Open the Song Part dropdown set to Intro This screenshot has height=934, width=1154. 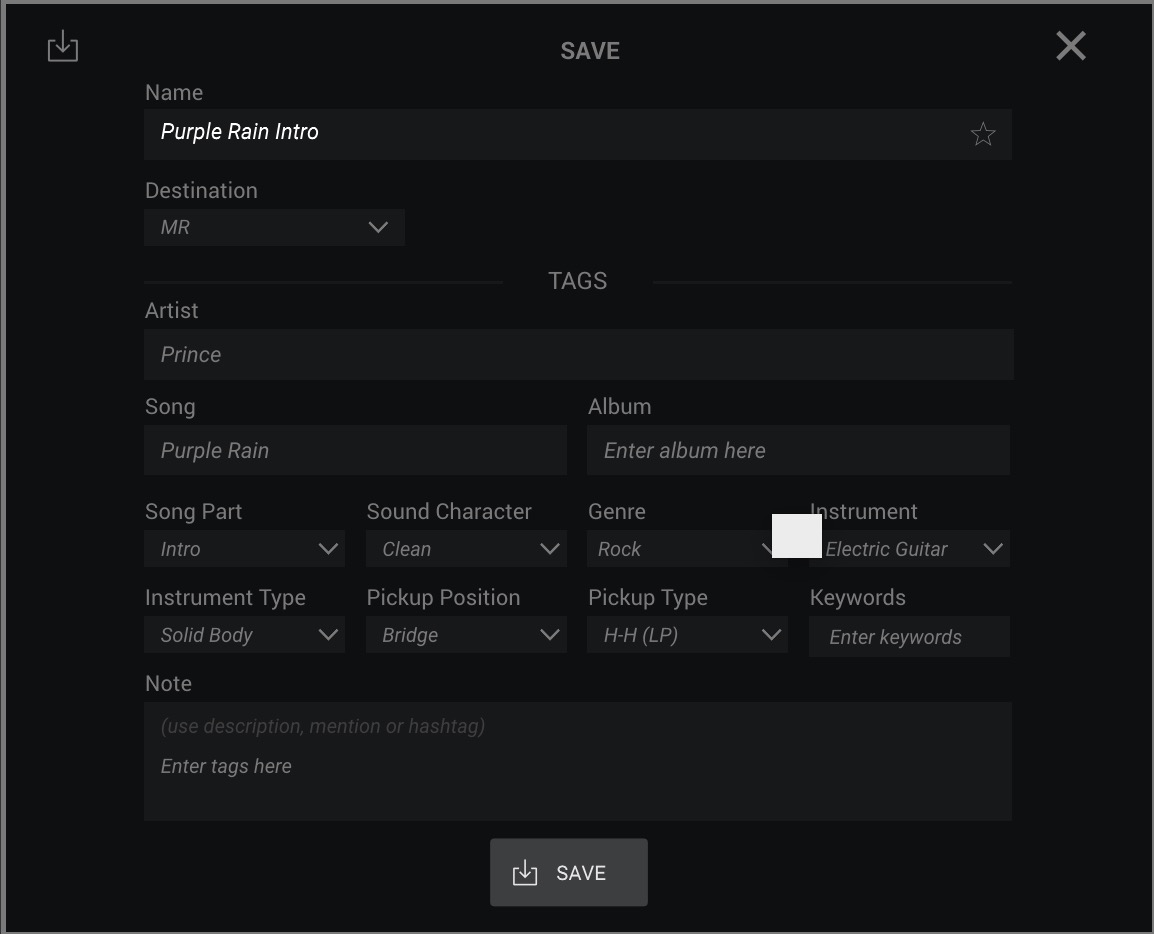244,548
